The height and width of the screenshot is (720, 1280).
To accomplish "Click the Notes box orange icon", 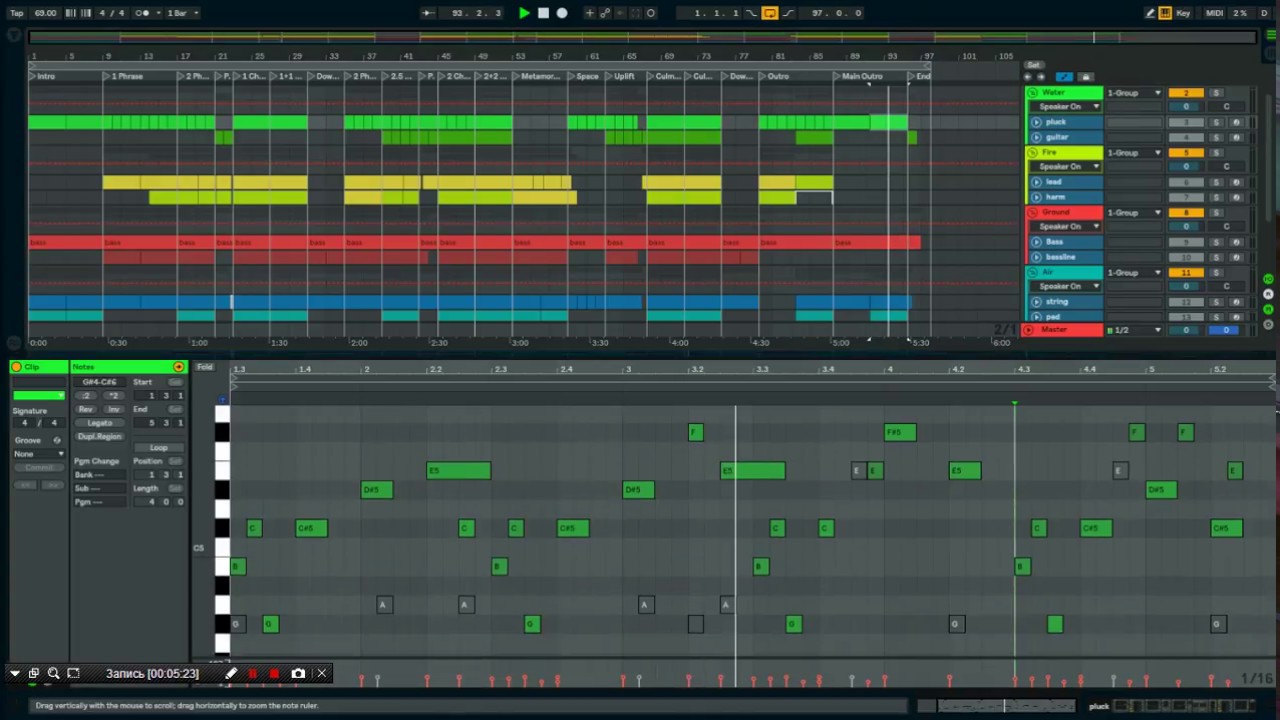I will click(179, 367).
